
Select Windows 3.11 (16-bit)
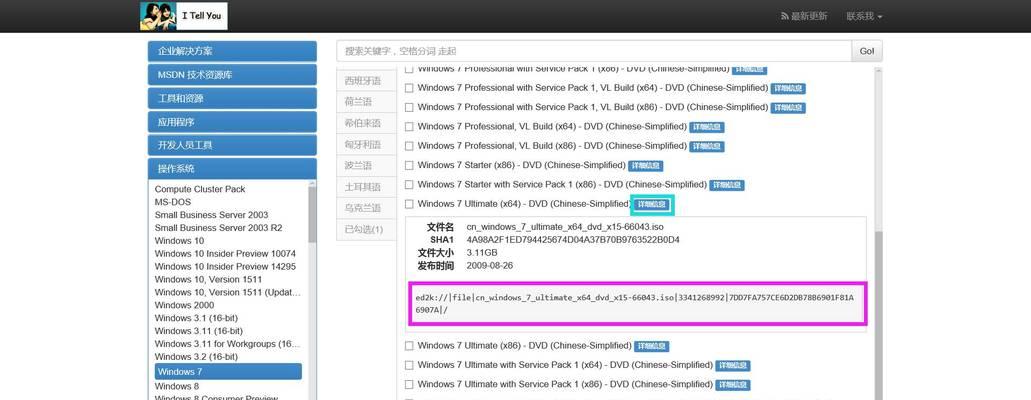[x=199, y=331]
